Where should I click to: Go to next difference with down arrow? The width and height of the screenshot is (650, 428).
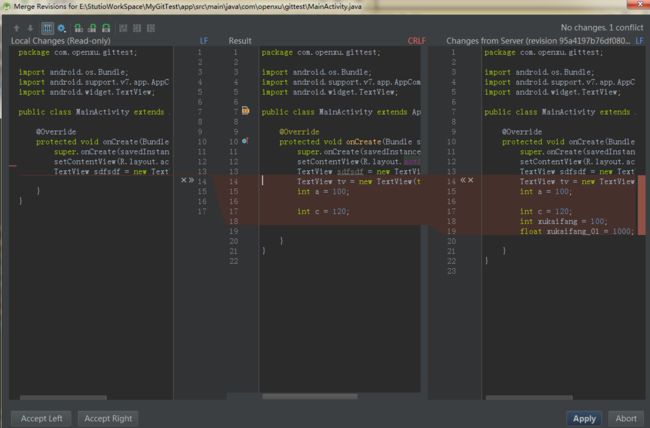[x=30, y=28]
